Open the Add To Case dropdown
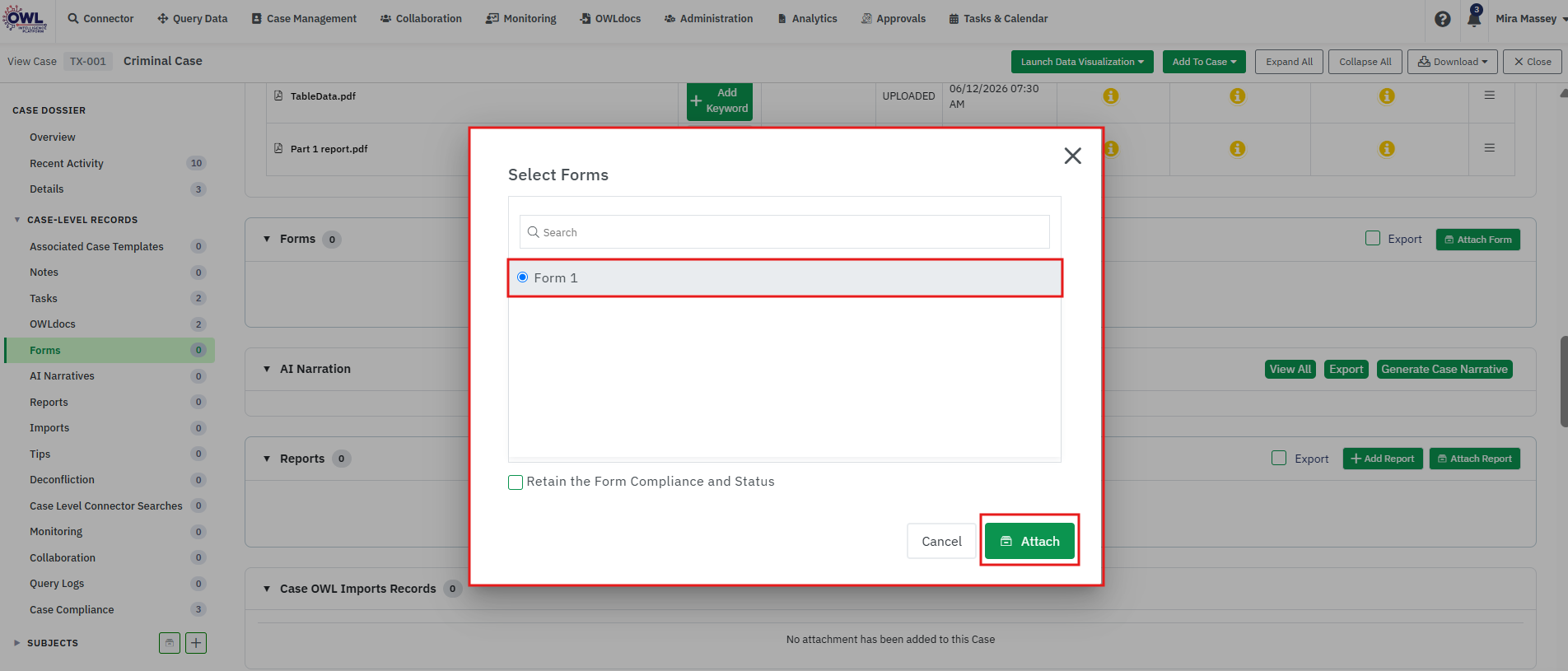This screenshot has height=671, width=1568. [1204, 62]
